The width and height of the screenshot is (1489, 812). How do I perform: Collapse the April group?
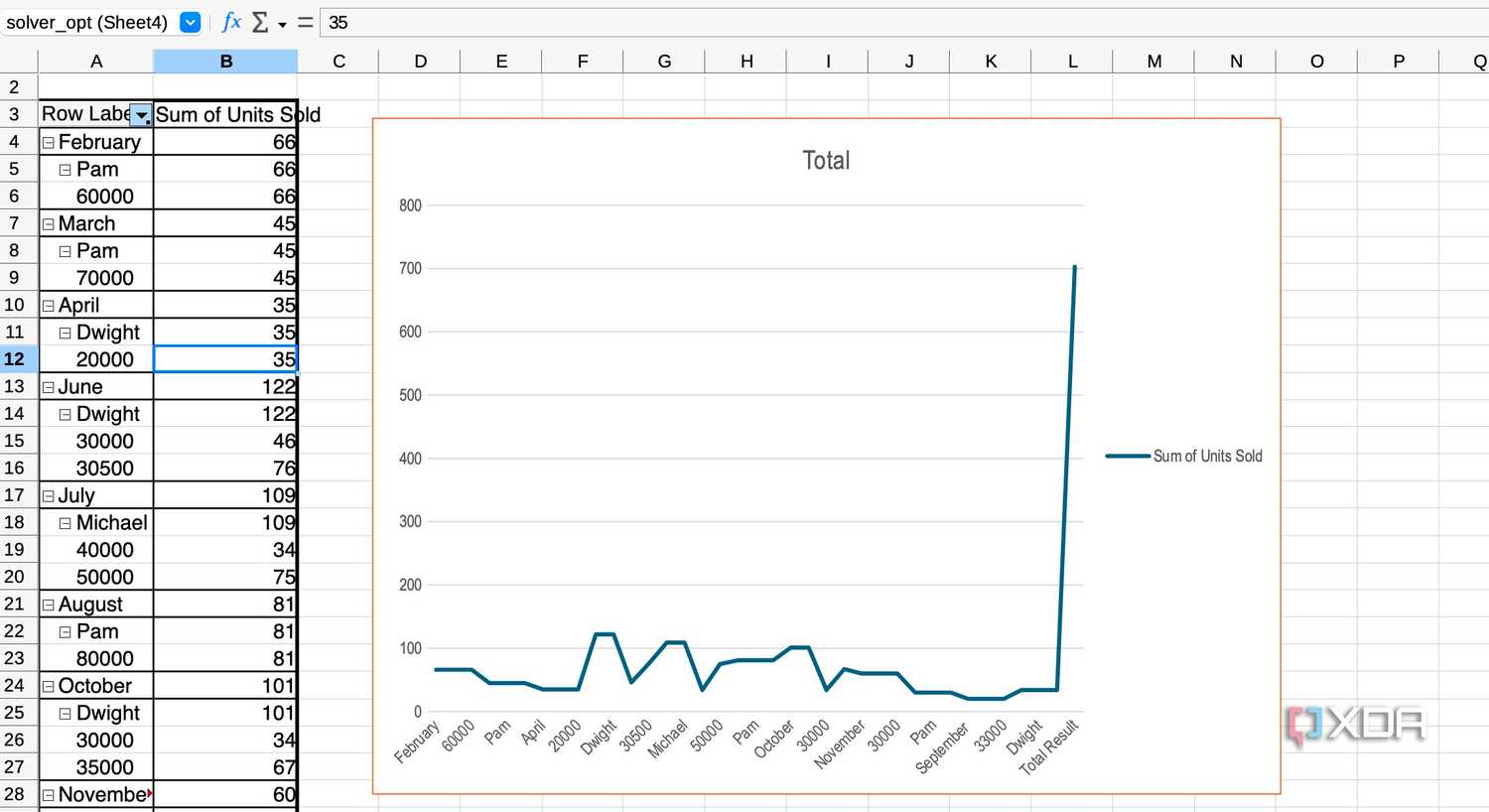pyautogui.click(x=48, y=306)
